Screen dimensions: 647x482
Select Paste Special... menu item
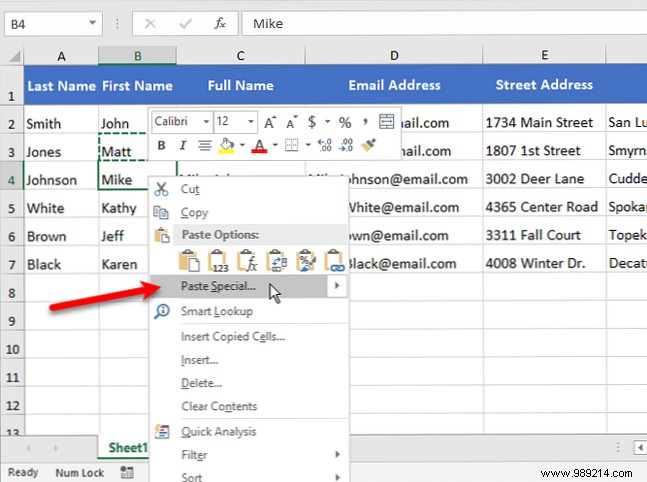239,286
